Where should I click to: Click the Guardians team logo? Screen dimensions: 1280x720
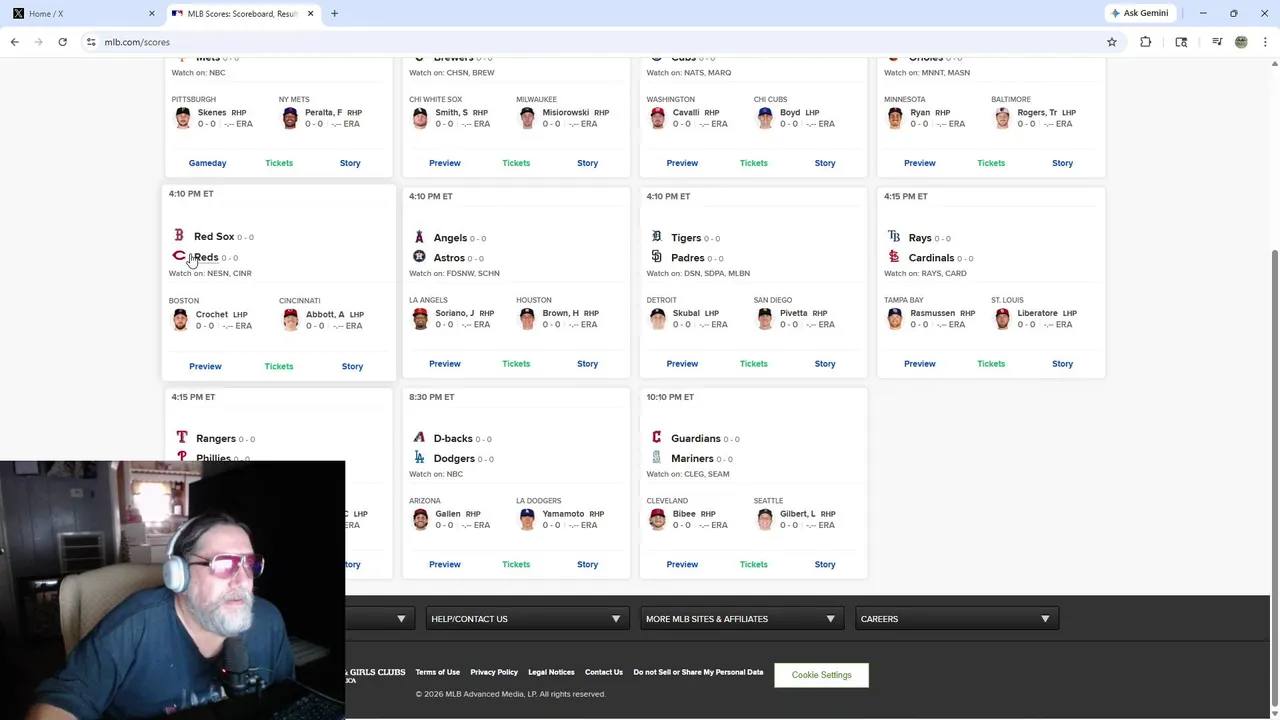[x=656, y=438]
